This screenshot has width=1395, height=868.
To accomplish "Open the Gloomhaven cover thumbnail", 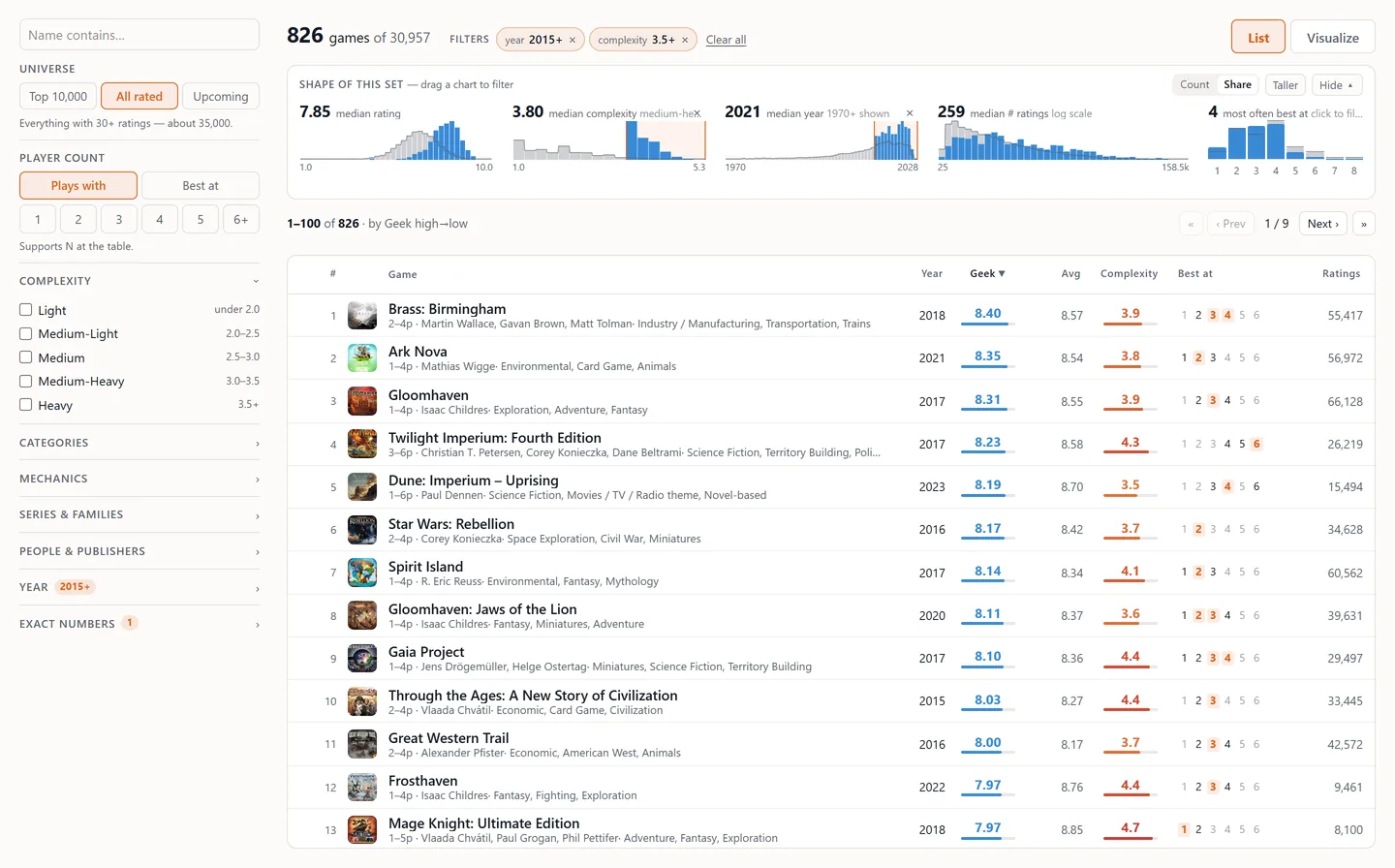I will coord(362,400).
